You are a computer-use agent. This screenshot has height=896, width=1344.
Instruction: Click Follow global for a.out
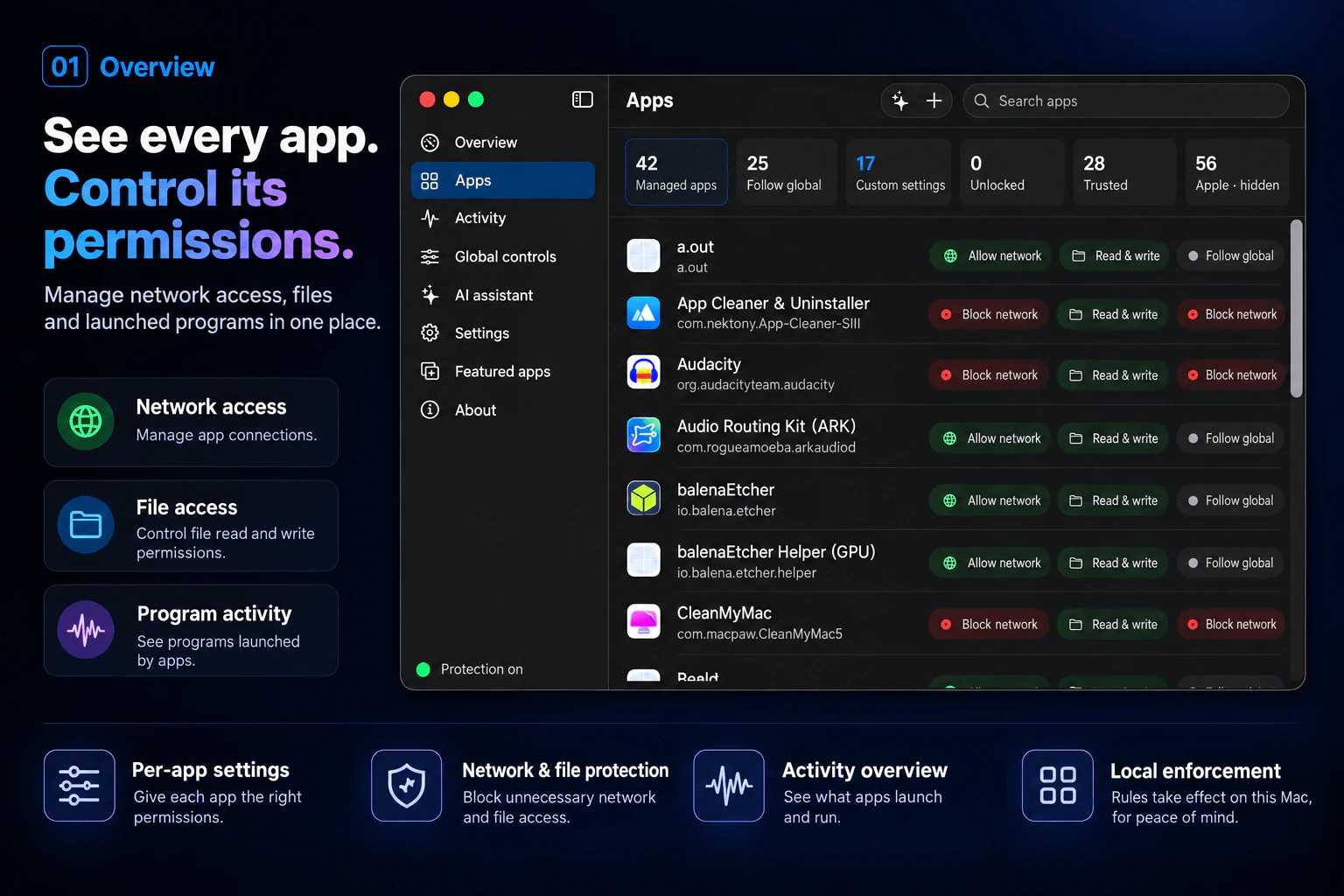(1230, 255)
